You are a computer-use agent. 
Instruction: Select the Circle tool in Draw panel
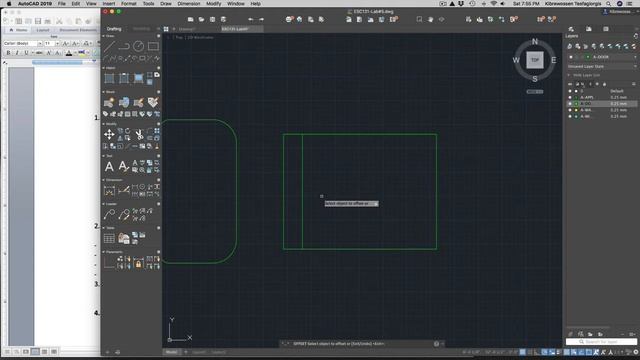pyautogui.click(x=138, y=46)
